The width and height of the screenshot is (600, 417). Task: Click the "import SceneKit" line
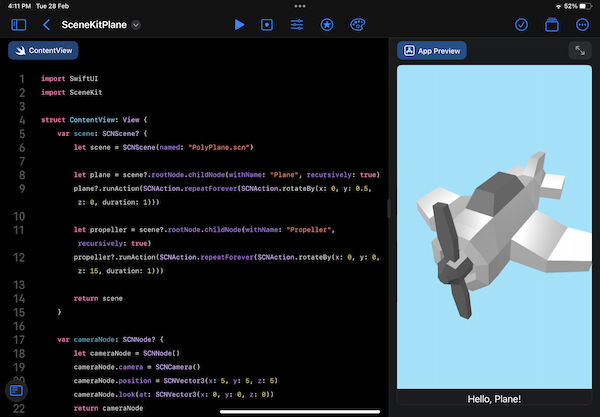point(72,92)
